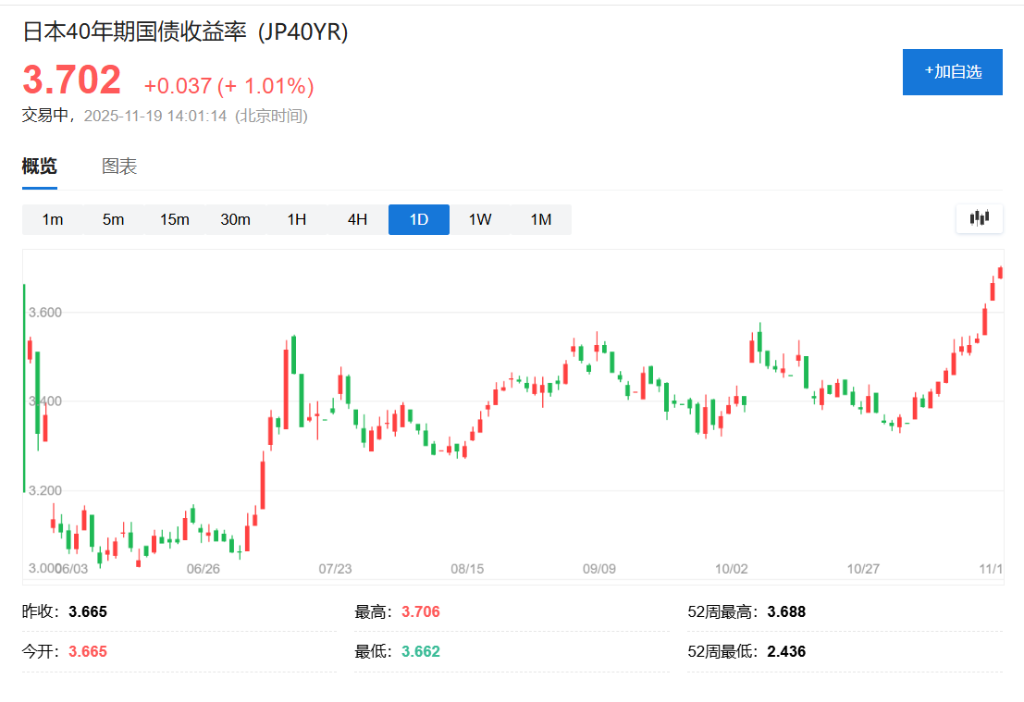Click the 最高 value 3.706
1024x702 pixels.
point(421,611)
